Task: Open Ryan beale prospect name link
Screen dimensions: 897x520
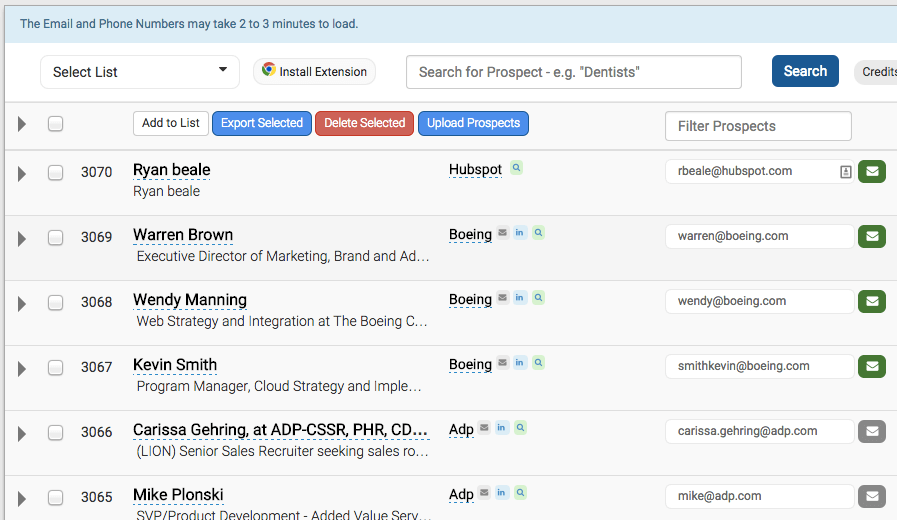Action: point(172,170)
